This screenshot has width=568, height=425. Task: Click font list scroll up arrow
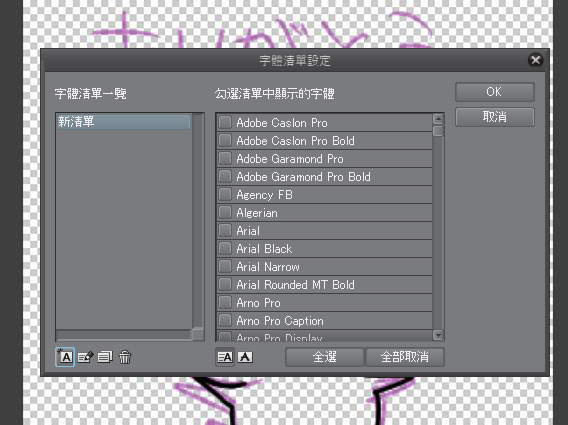point(438,119)
